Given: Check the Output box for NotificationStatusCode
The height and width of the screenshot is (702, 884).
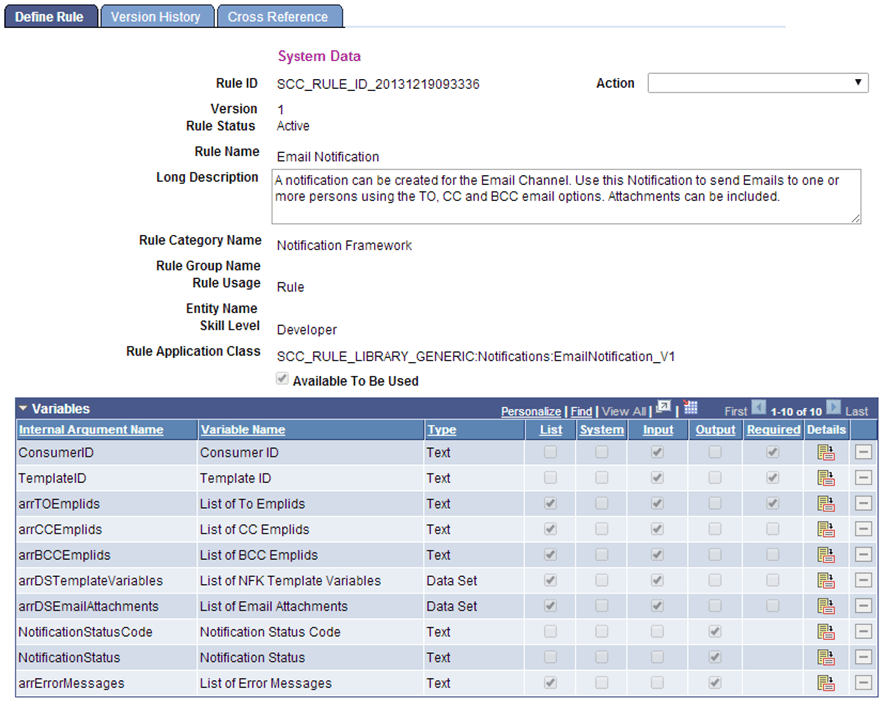Looking at the screenshot, I should point(715,631).
